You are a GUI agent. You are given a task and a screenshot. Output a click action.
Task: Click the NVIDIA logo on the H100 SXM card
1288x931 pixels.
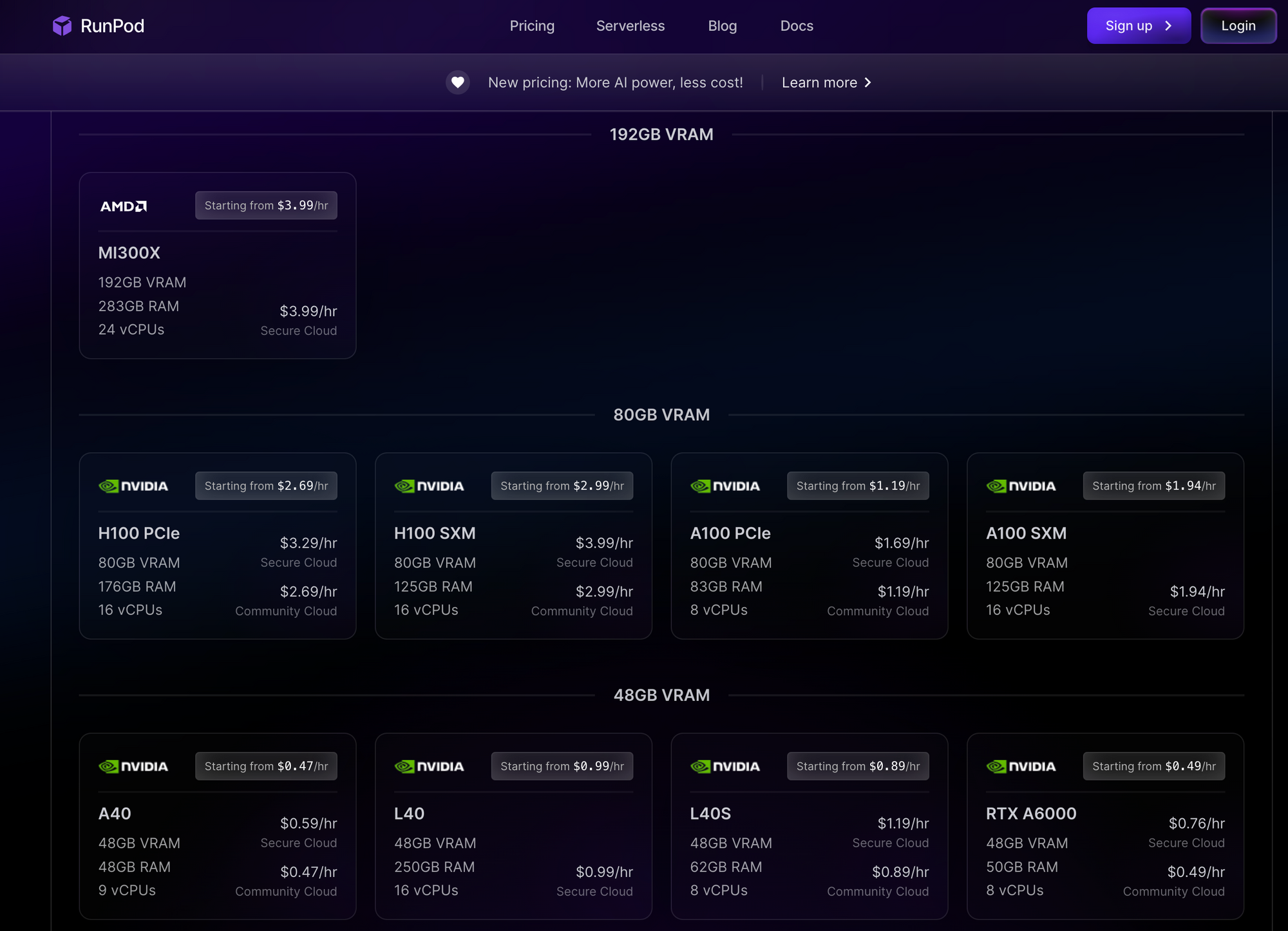[x=429, y=486]
